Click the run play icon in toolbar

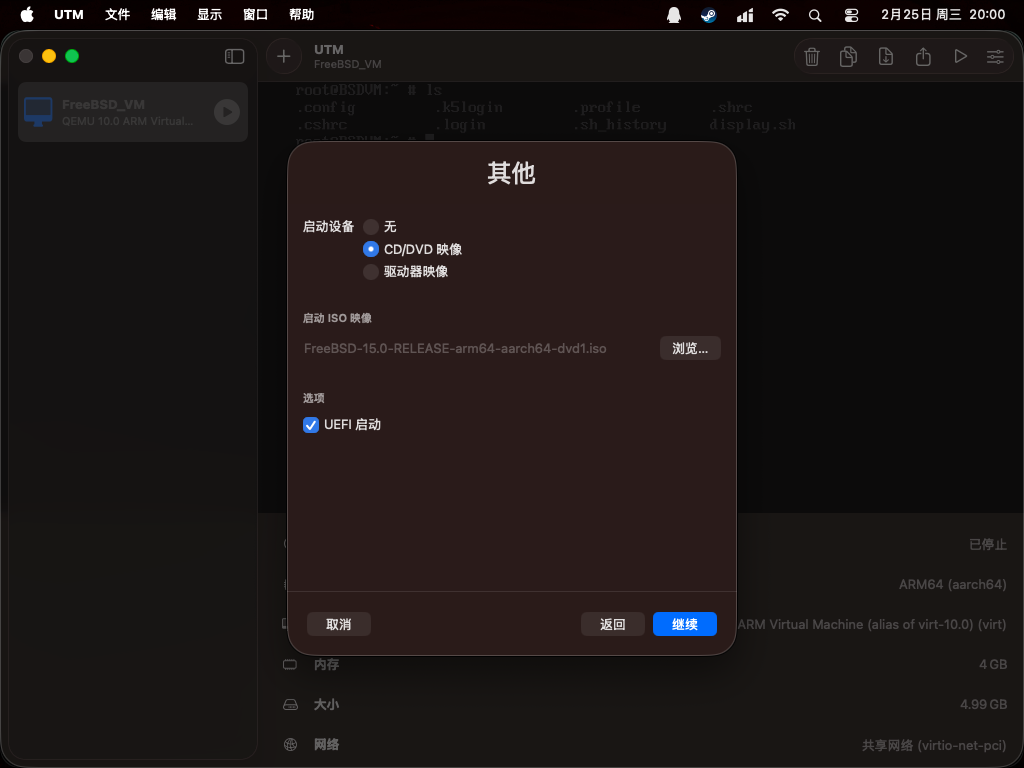pyautogui.click(x=960, y=57)
